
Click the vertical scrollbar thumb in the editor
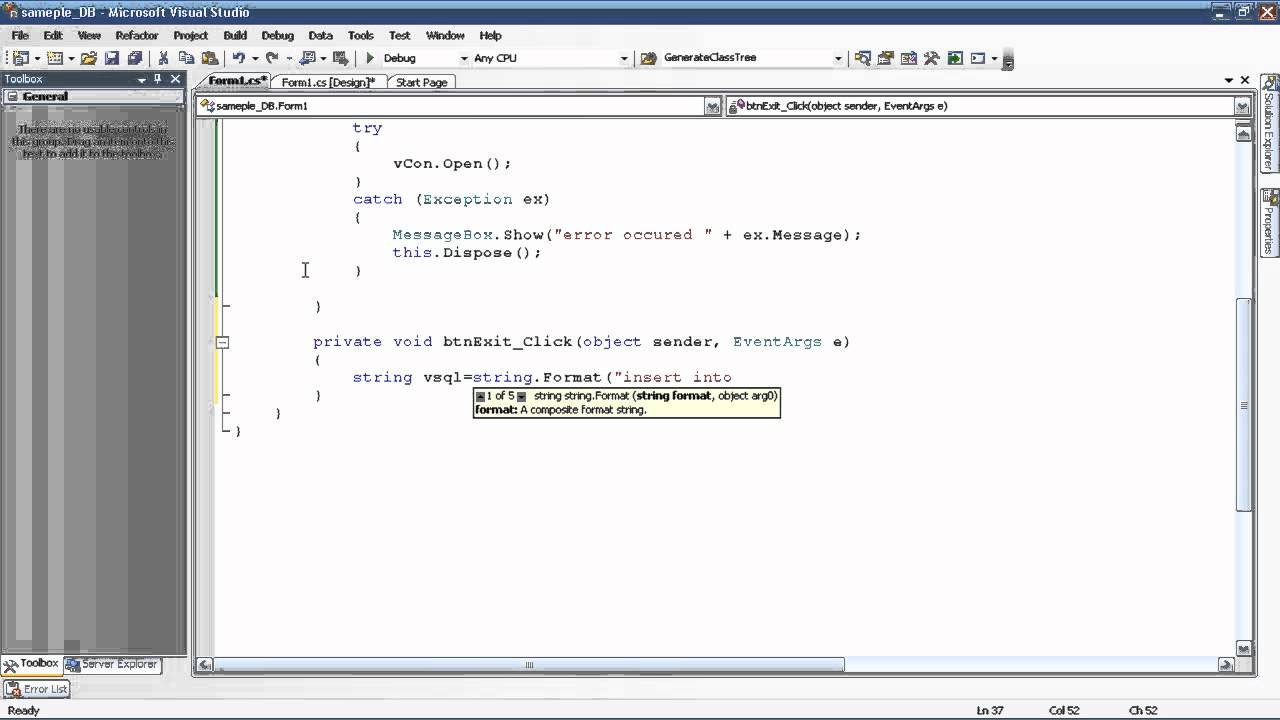click(1243, 405)
